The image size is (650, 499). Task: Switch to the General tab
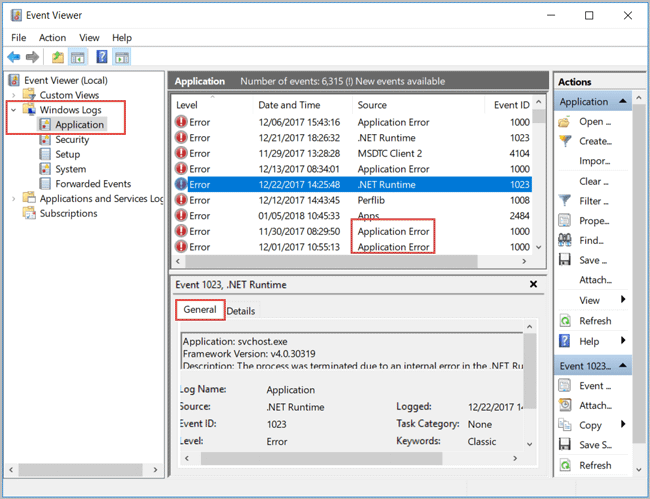(x=200, y=310)
